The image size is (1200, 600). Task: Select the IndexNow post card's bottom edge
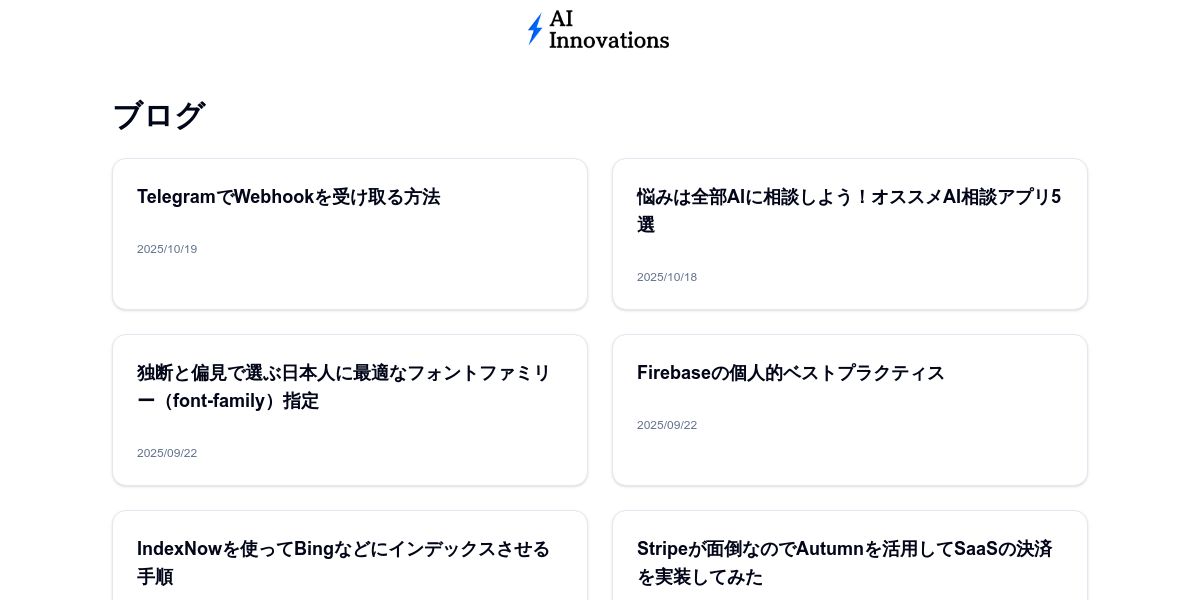(350, 597)
